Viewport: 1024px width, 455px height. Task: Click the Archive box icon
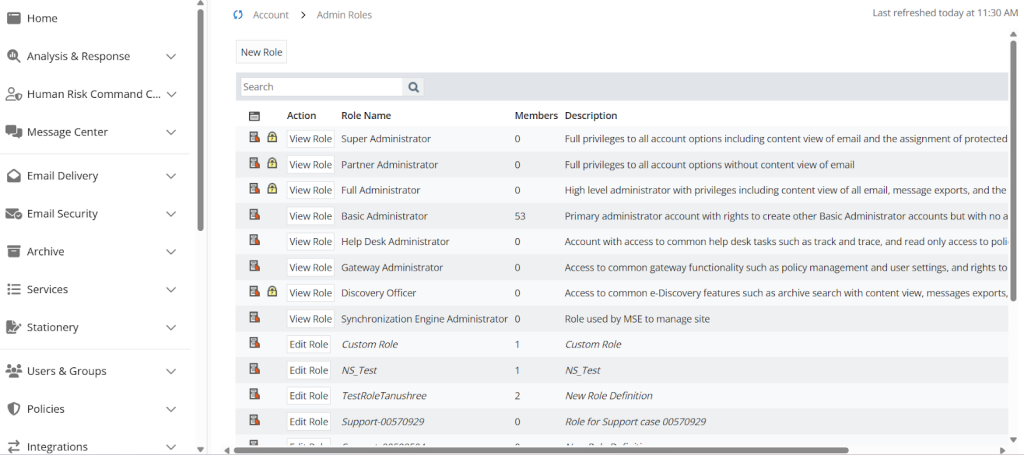point(14,251)
